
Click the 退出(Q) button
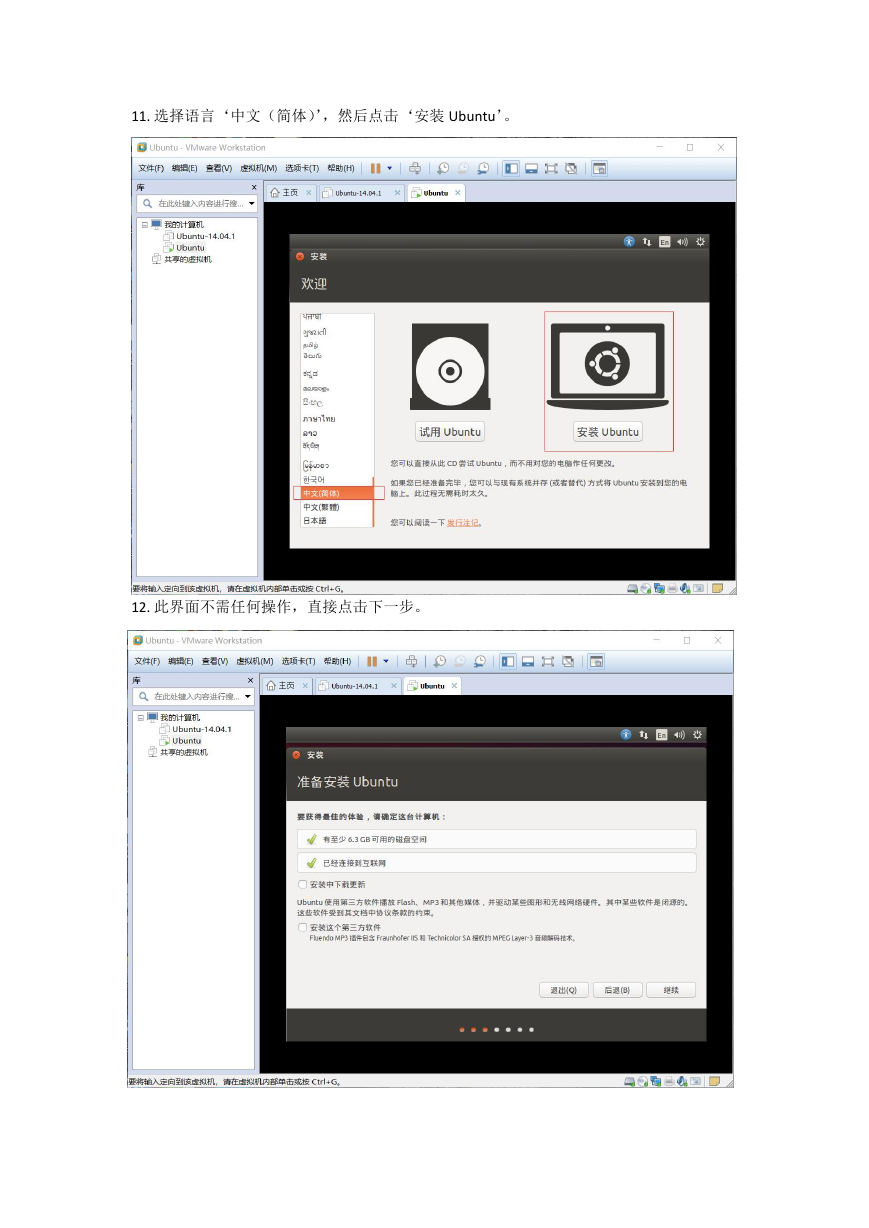point(563,990)
